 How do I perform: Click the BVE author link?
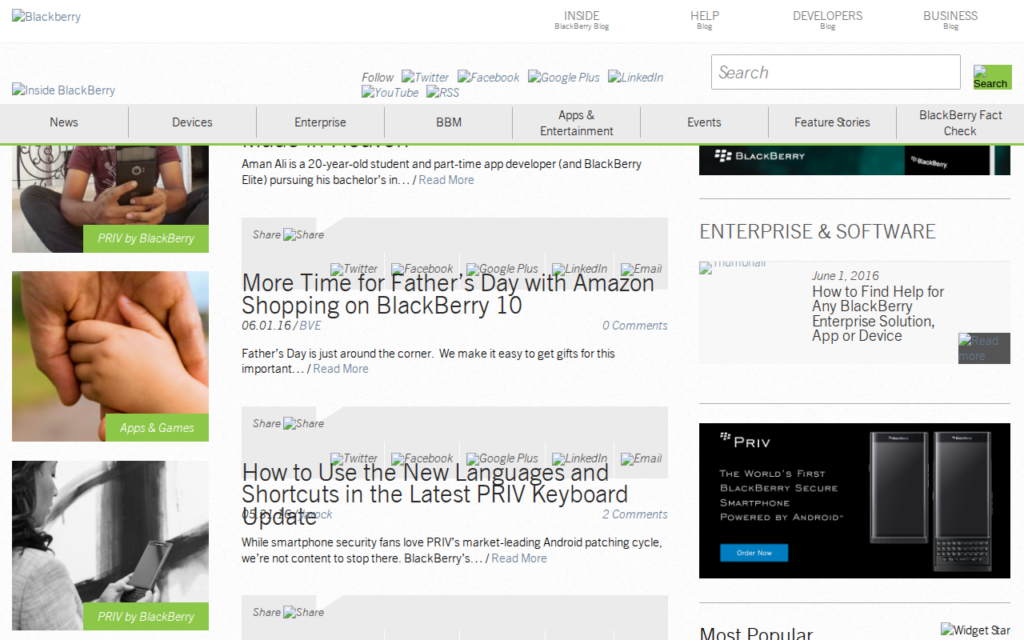[x=310, y=325]
